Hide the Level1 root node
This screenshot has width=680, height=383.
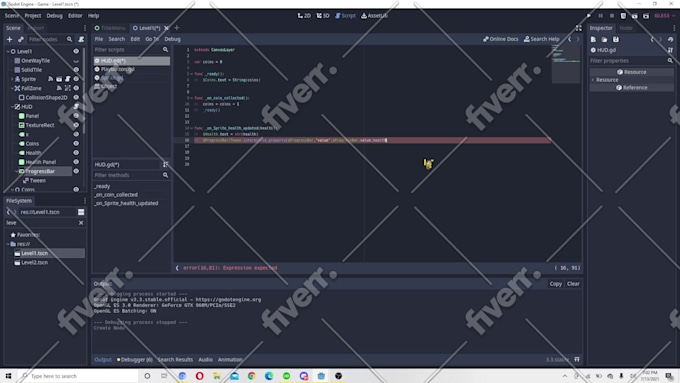click(76, 51)
